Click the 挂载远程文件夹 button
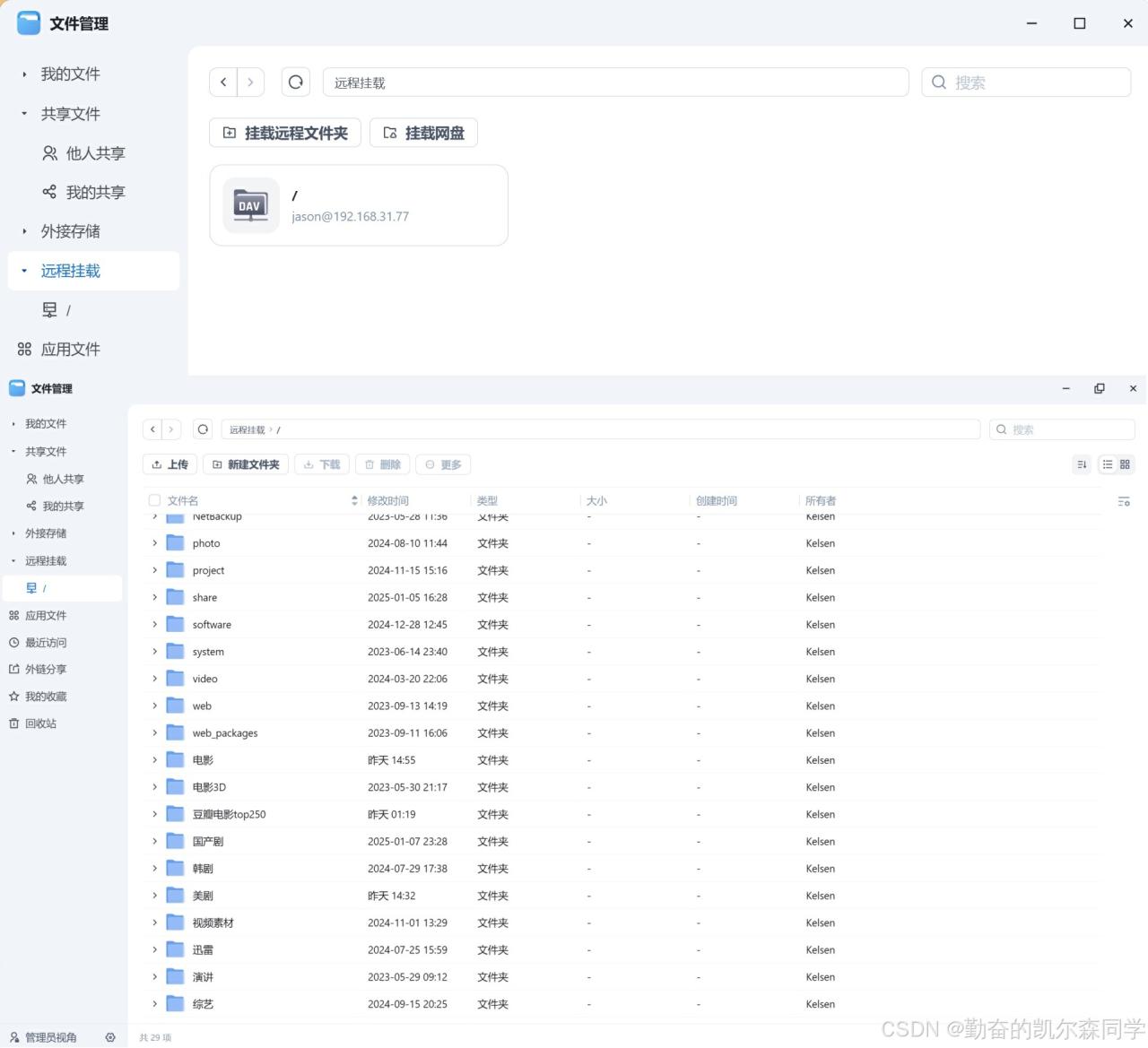The height and width of the screenshot is (1048, 1148). tap(285, 133)
